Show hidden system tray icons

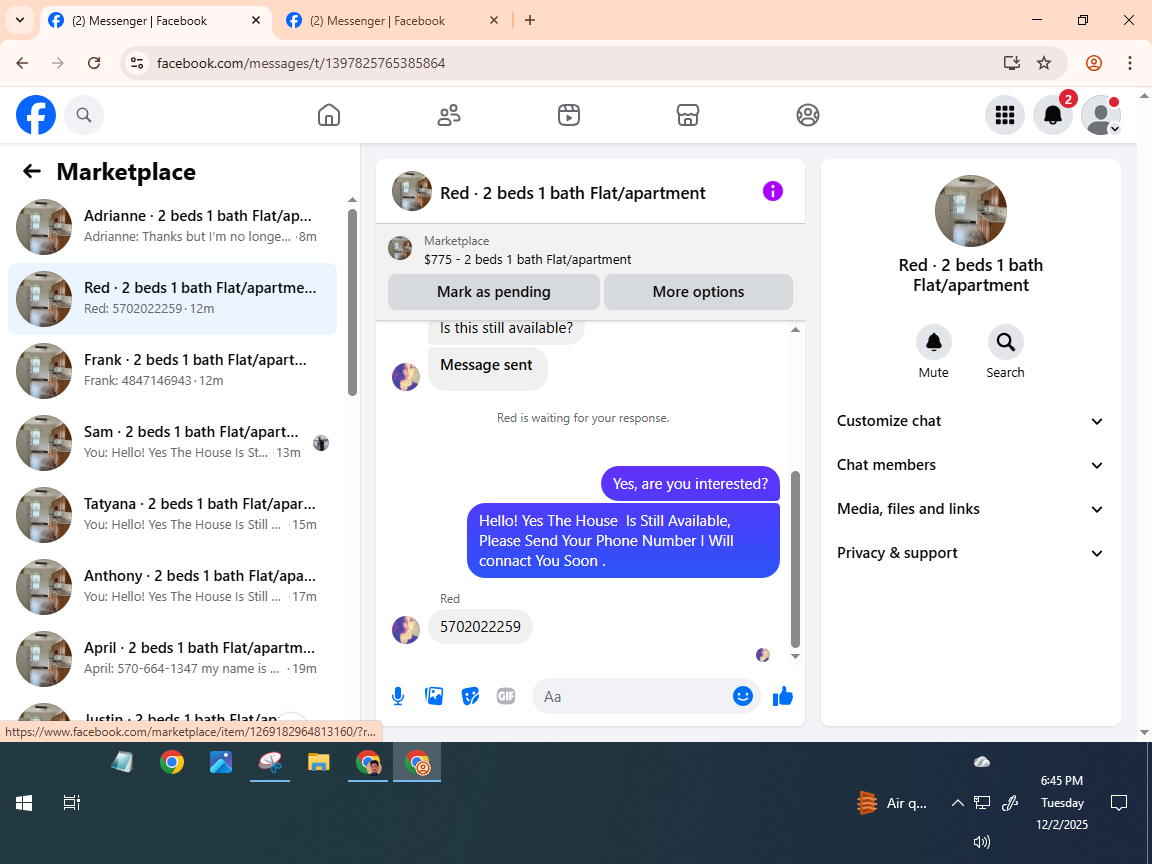pyautogui.click(x=957, y=803)
